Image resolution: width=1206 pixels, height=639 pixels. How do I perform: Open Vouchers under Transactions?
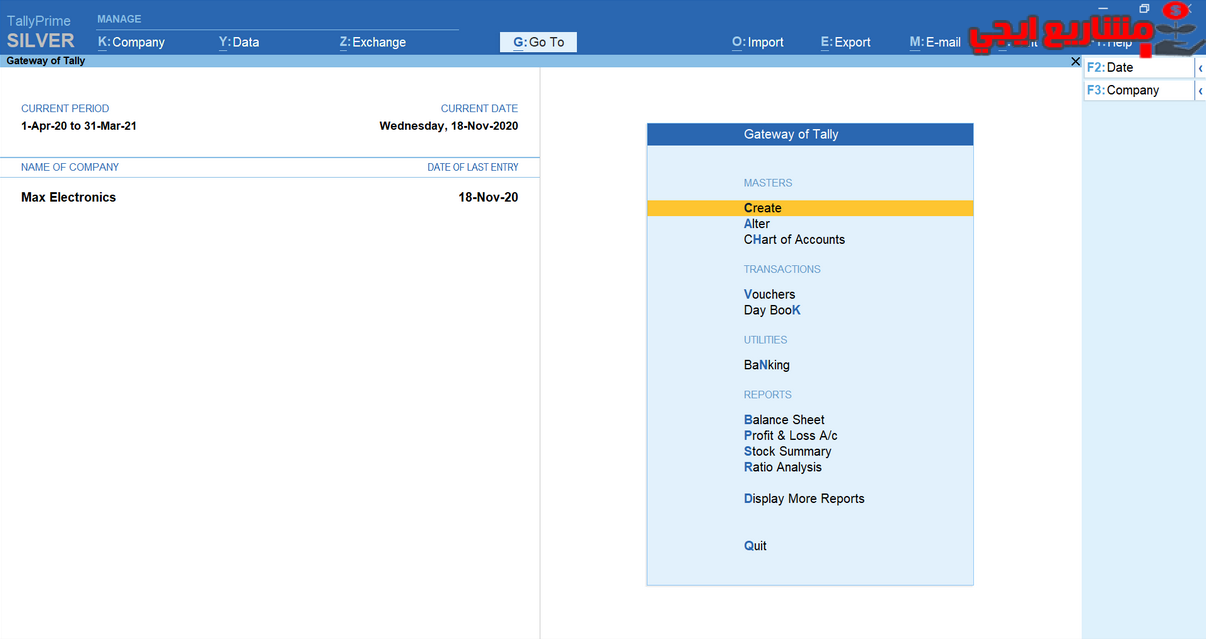pyautogui.click(x=770, y=295)
